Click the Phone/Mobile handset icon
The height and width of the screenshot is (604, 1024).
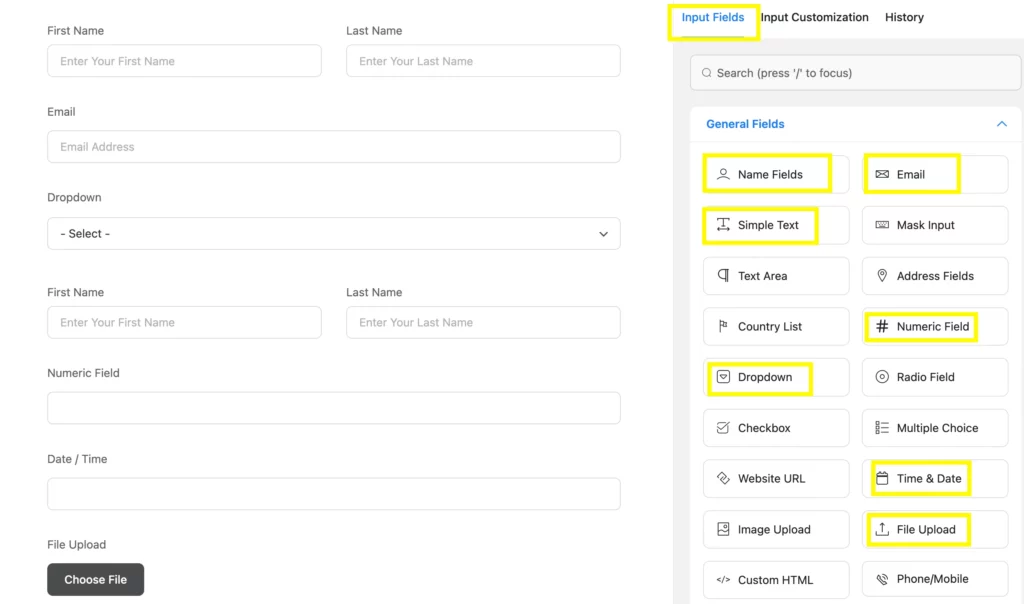pos(883,578)
